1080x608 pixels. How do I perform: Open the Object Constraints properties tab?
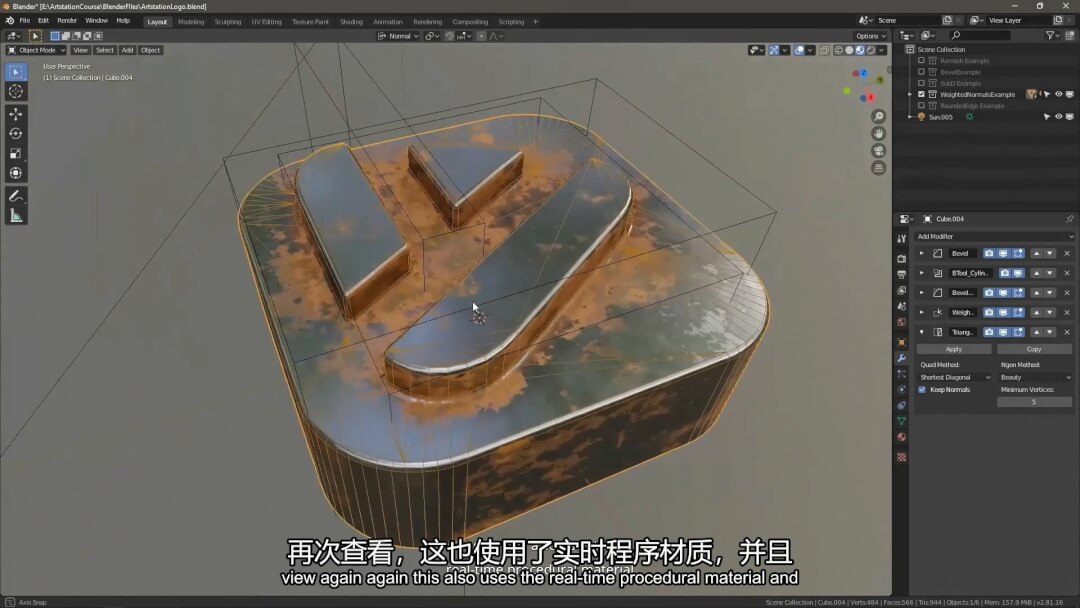(902, 406)
